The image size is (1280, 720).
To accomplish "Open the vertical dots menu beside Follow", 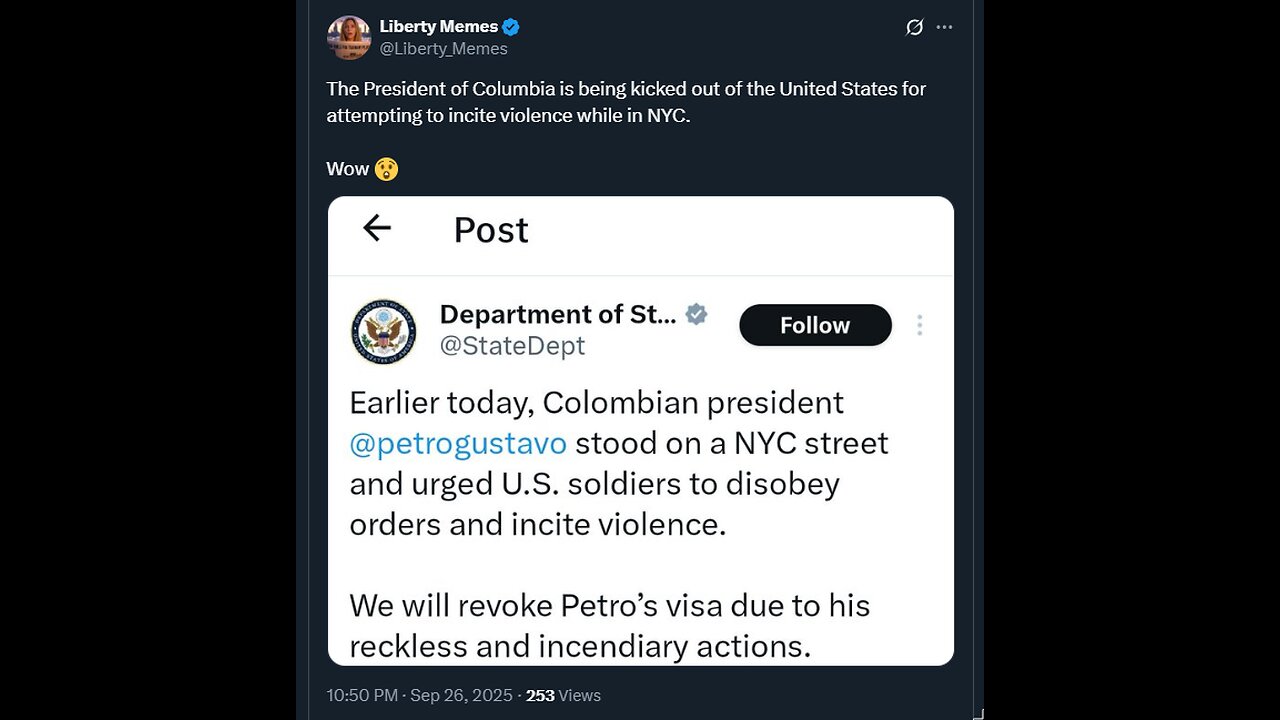I will tap(919, 325).
